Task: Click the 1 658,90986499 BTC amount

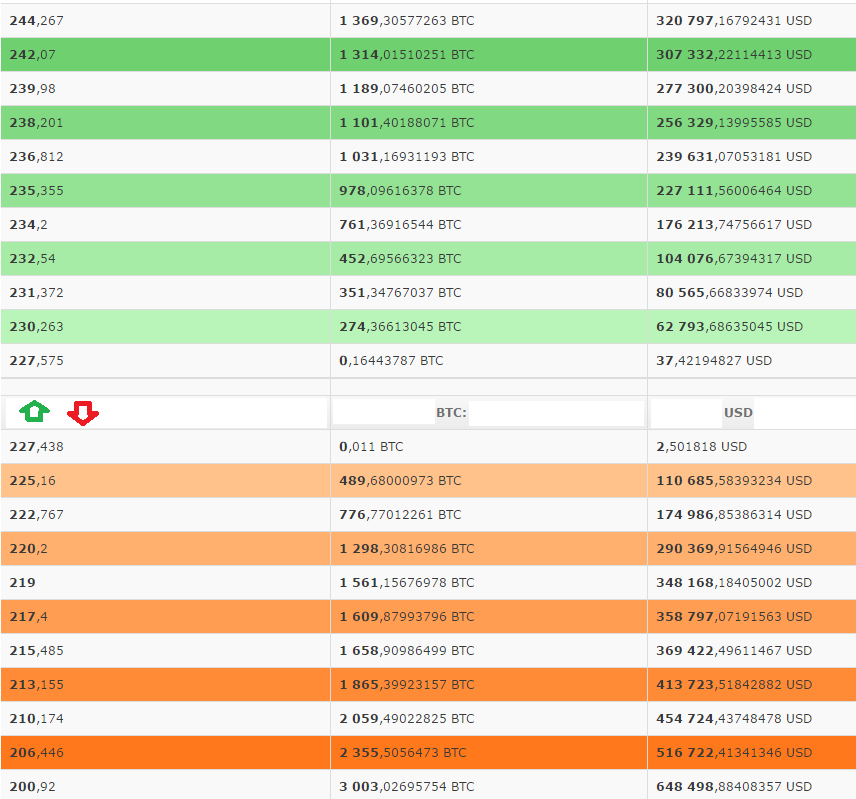Action: click(x=407, y=651)
